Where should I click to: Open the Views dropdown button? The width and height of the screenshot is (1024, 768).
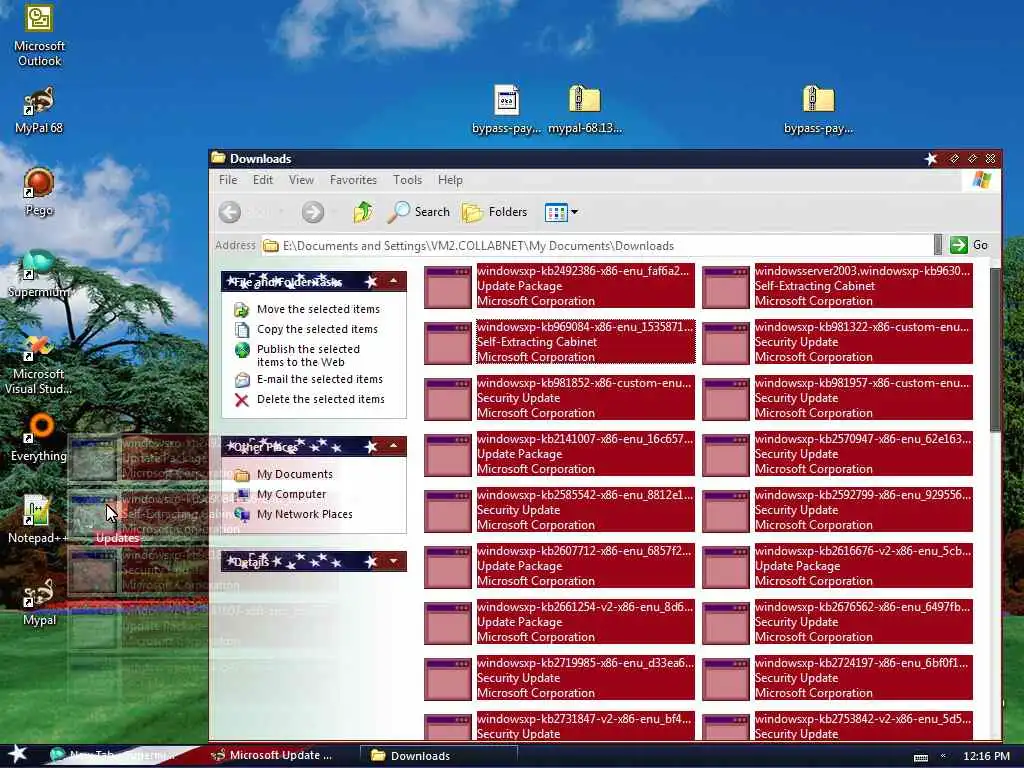tap(561, 212)
